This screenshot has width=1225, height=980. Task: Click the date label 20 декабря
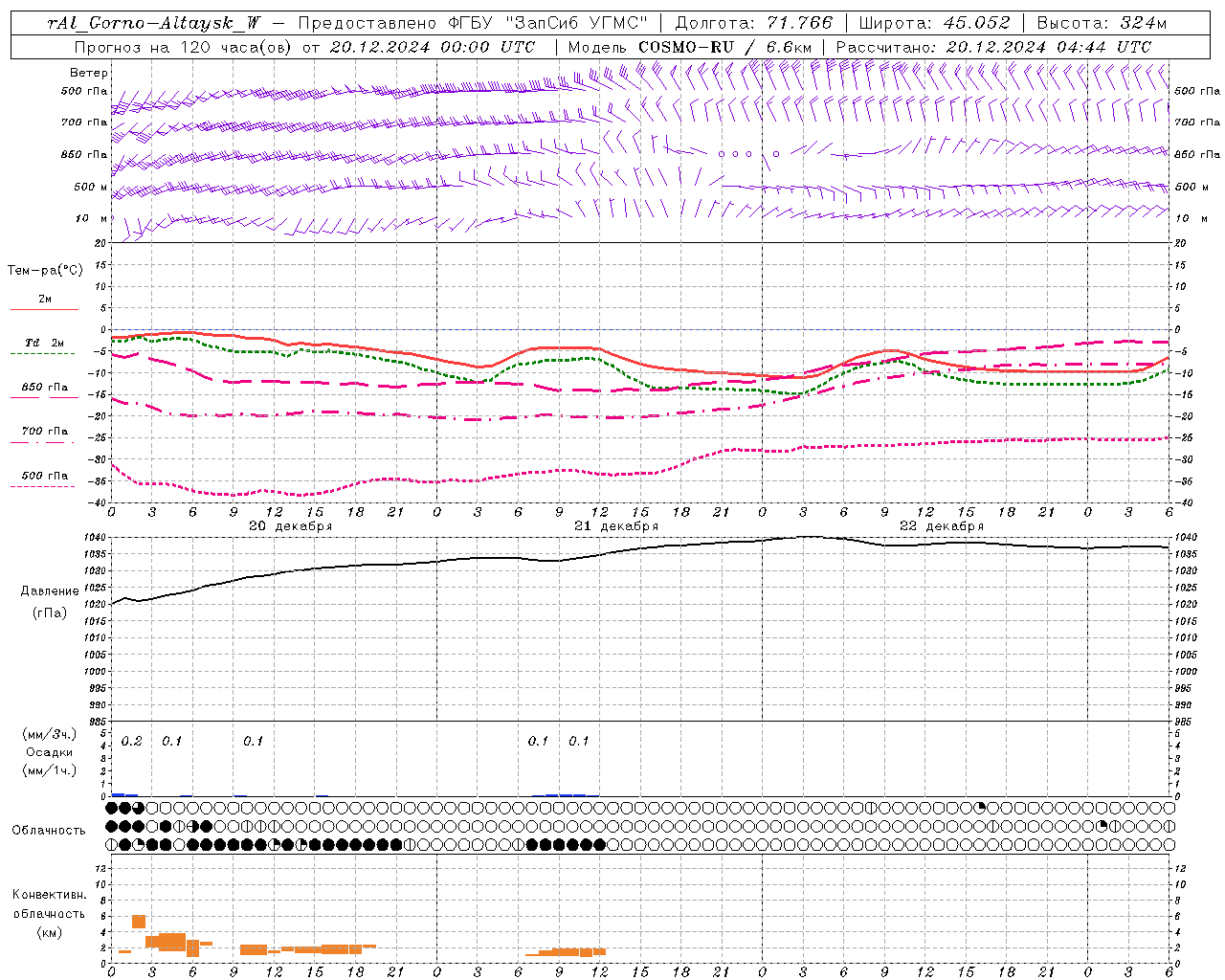pyautogui.click(x=291, y=526)
